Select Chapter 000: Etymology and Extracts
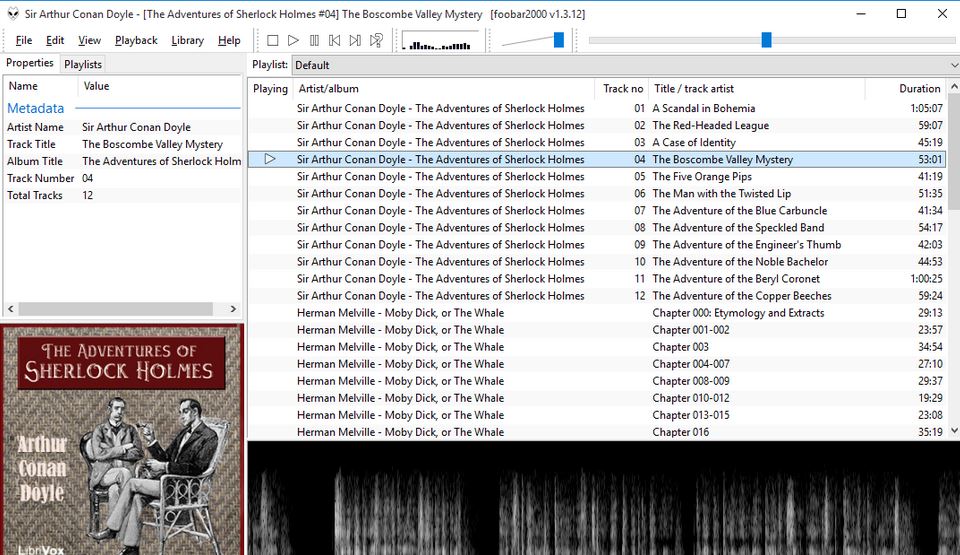 (x=597, y=313)
